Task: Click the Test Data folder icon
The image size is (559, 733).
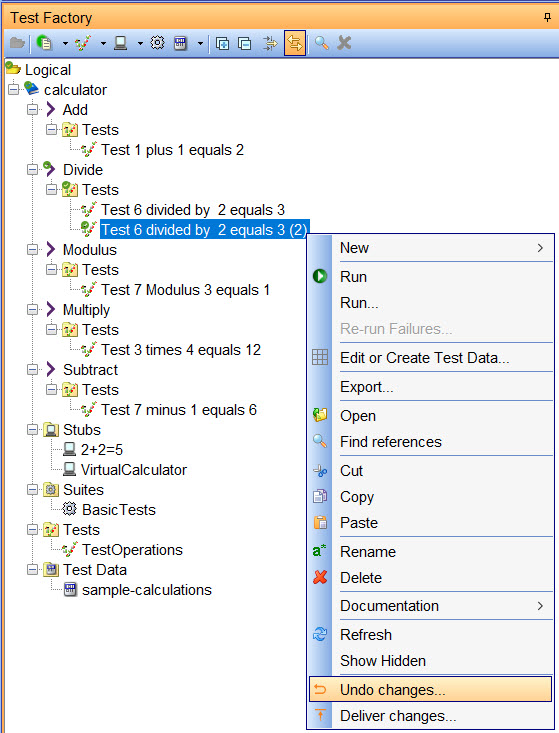Action: (51, 569)
